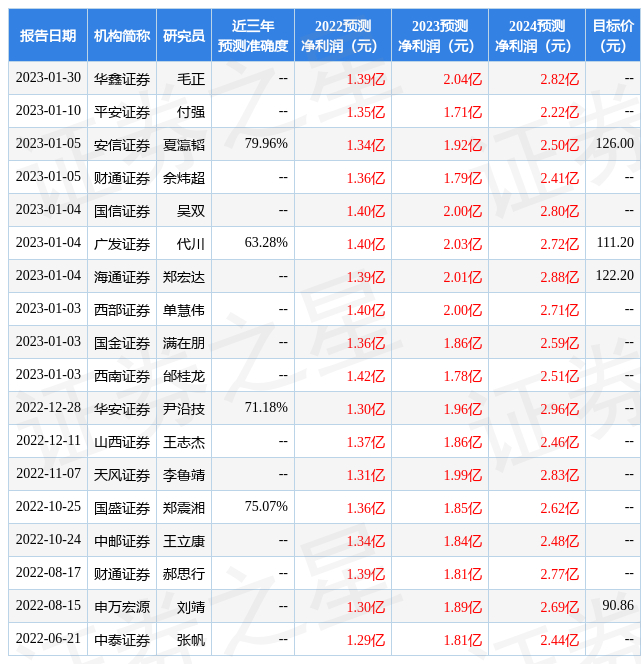Click the 机构简称 column header
This screenshot has width=641, height=664.
[122, 36]
